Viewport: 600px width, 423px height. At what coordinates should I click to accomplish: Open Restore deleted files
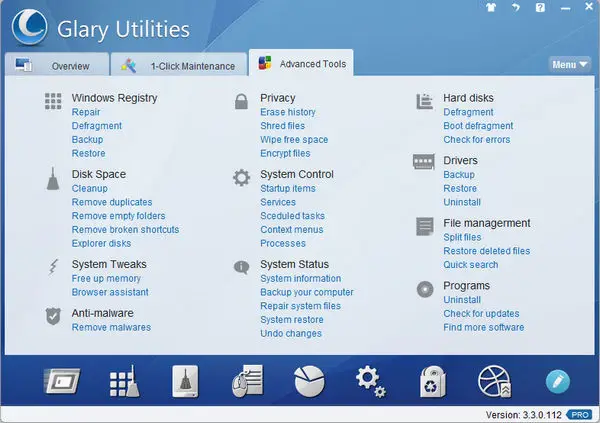(487, 251)
